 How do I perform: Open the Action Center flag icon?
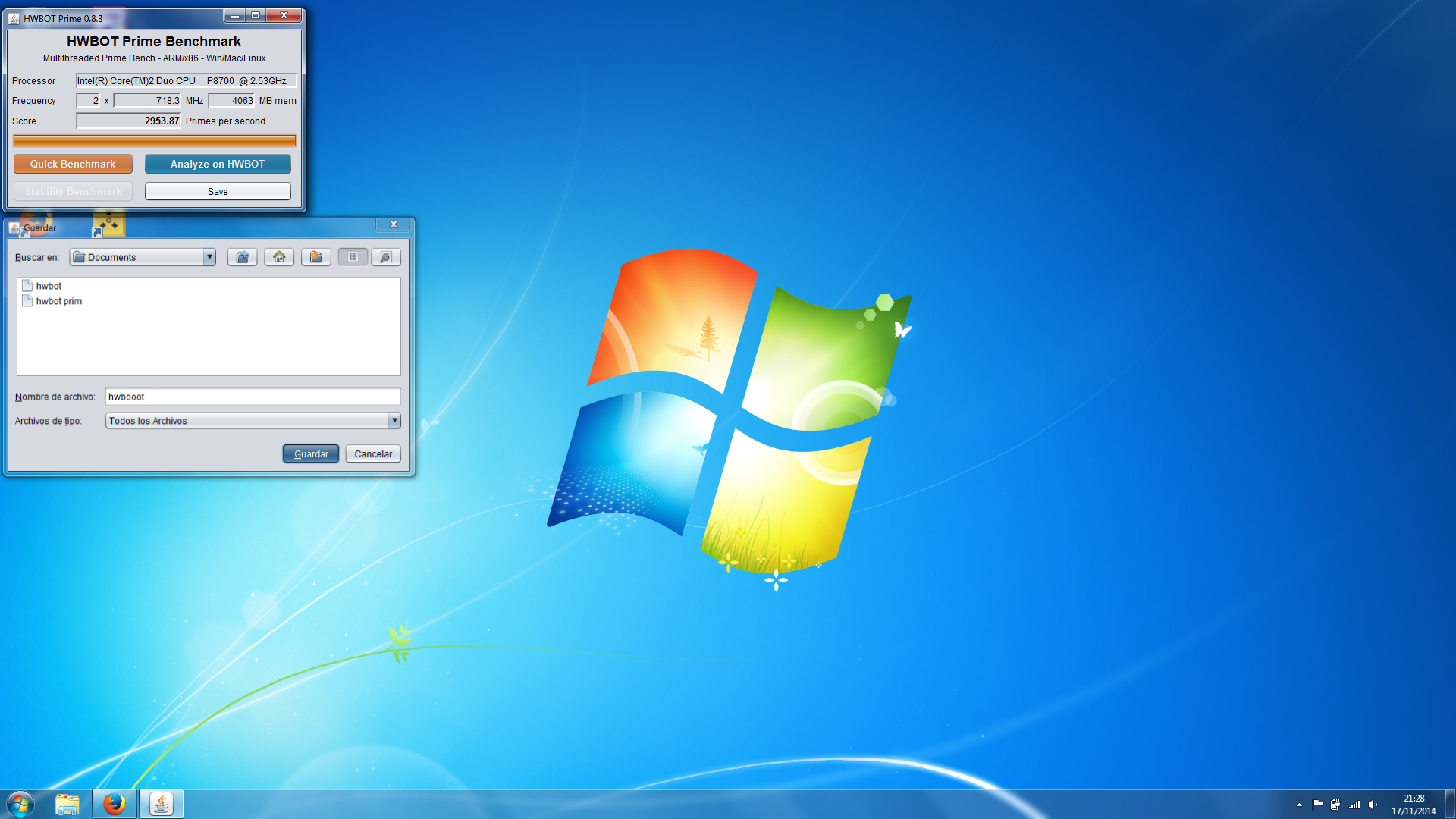(x=1317, y=805)
